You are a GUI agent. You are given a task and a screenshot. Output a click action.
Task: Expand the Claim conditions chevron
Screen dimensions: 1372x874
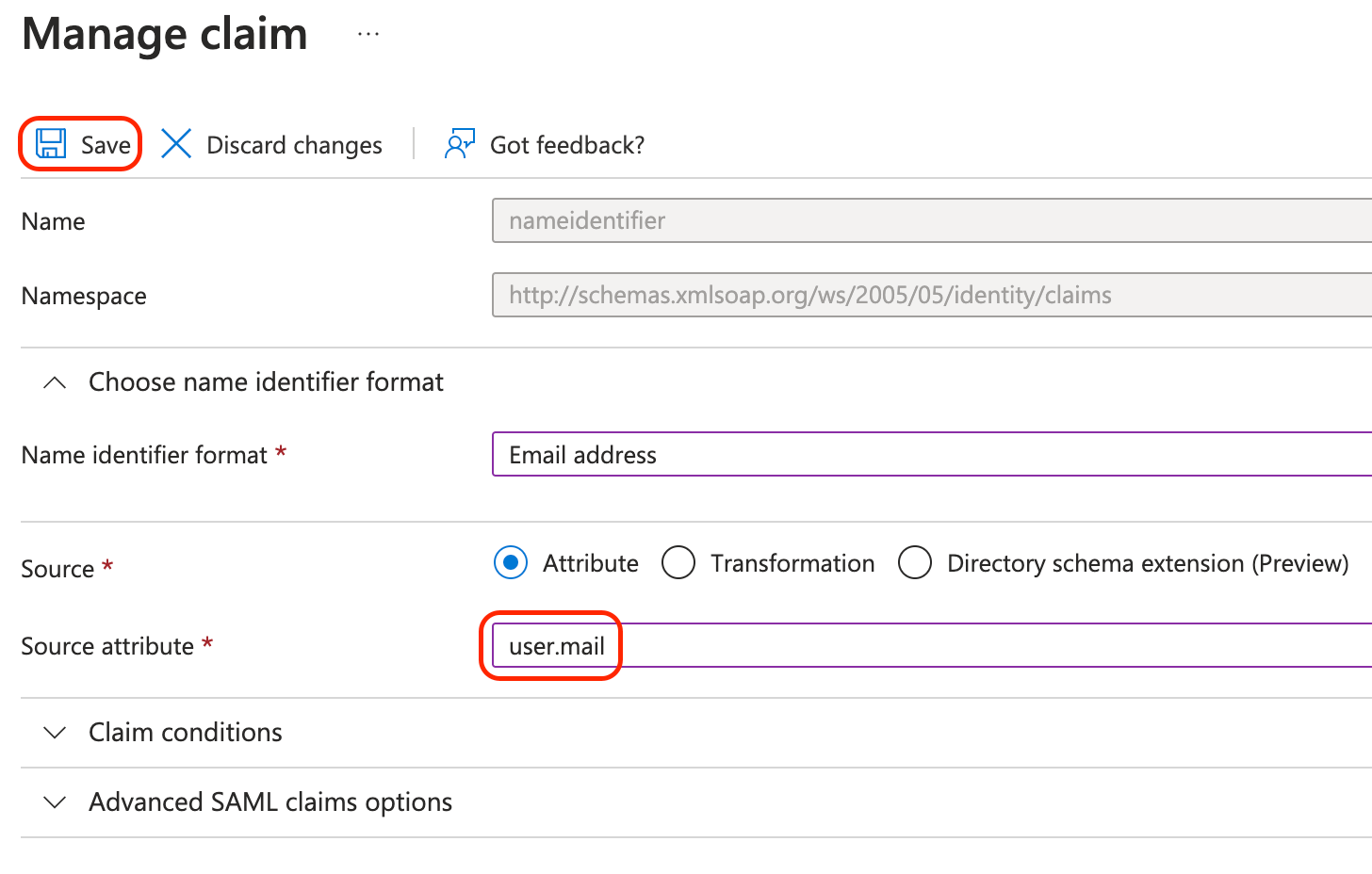coord(56,733)
